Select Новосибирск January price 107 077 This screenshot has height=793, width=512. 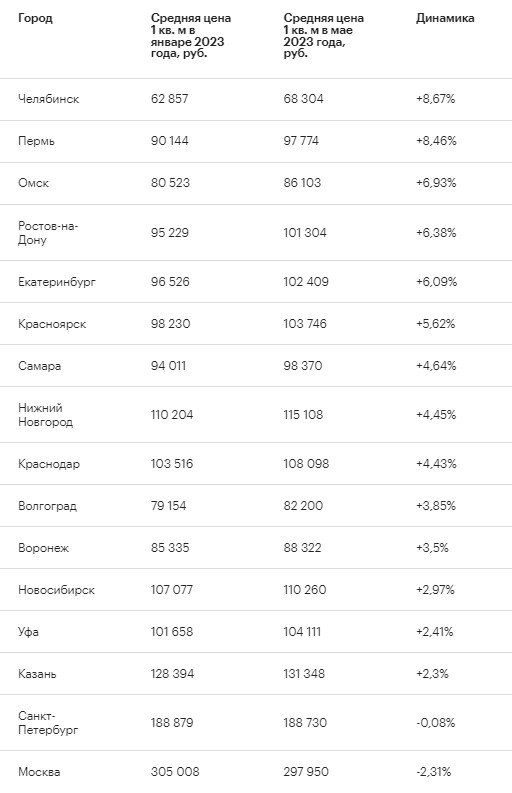pos(172,590)
